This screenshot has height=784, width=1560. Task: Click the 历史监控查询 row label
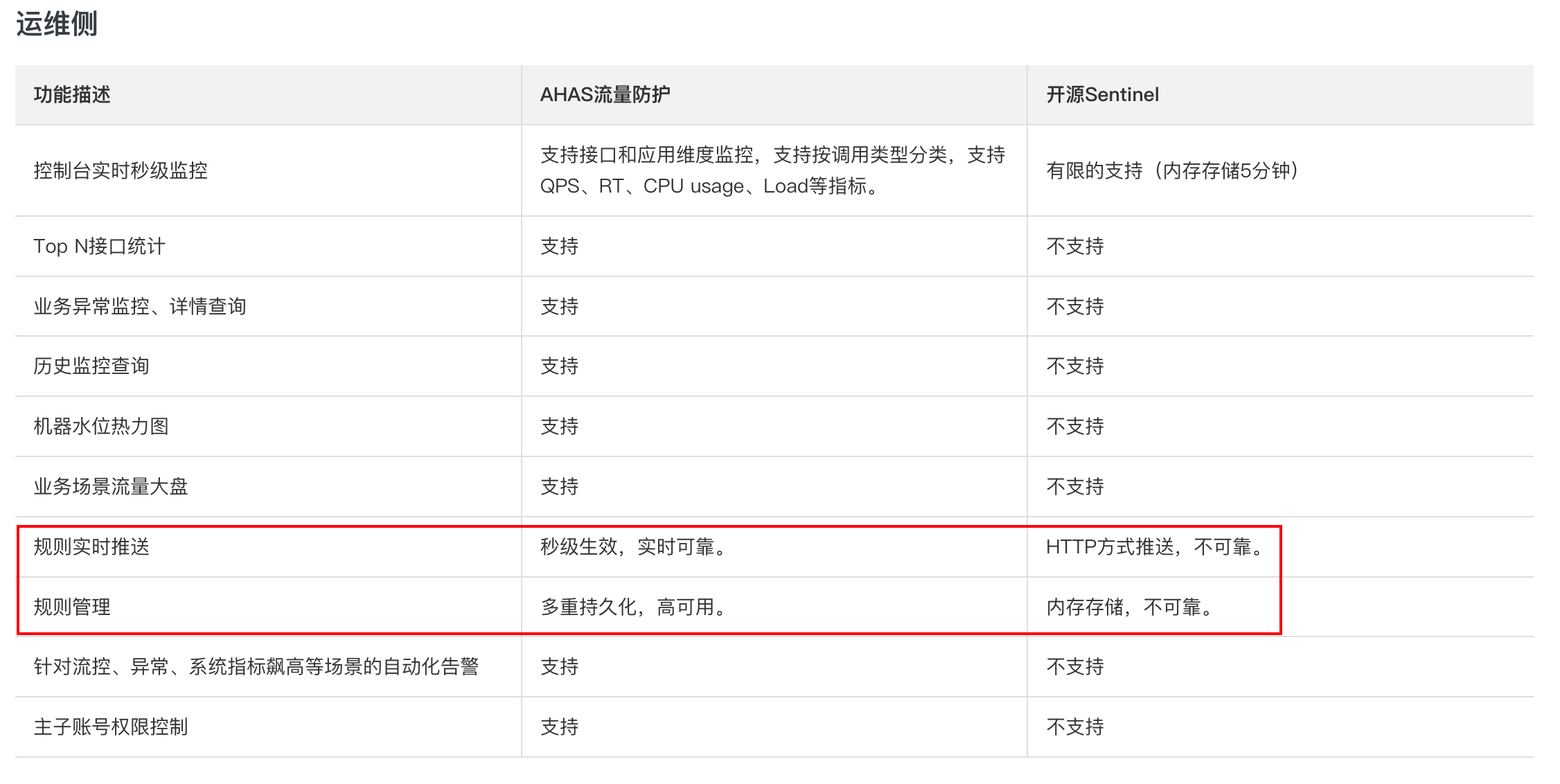(91, 366)
